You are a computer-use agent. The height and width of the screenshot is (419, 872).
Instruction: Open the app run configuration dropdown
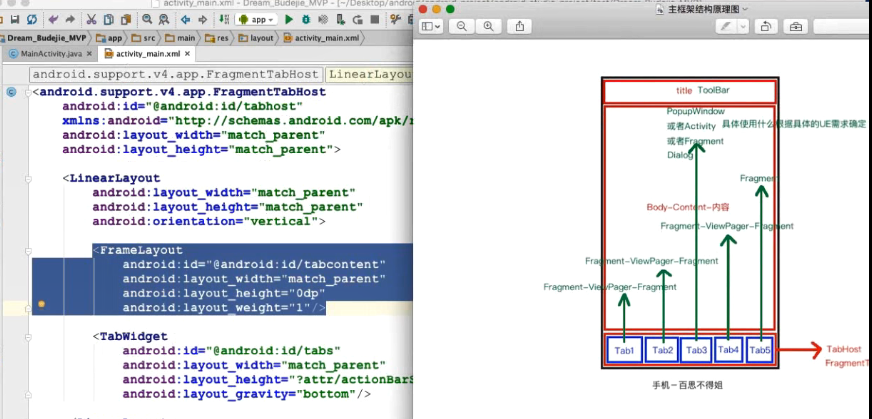254,19
